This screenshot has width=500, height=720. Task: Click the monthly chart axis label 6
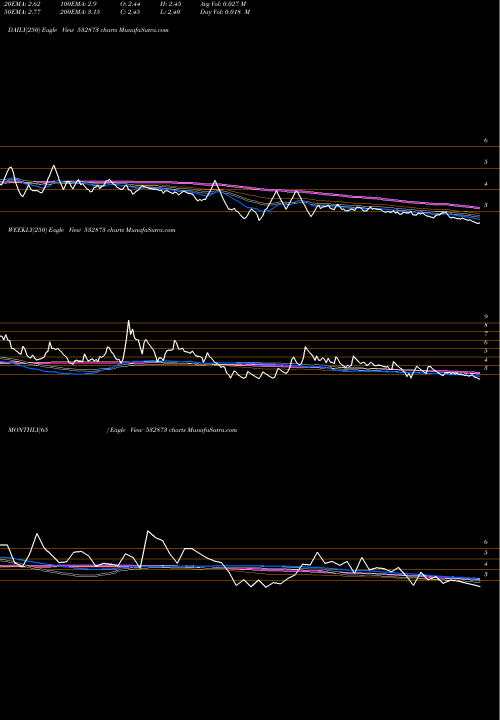[x=486, y=542]
